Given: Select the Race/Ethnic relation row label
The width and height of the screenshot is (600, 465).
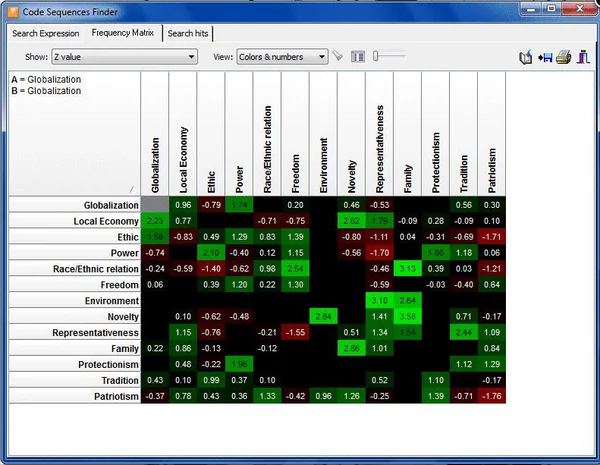Looking at the screenshot, I should (75, 269).
